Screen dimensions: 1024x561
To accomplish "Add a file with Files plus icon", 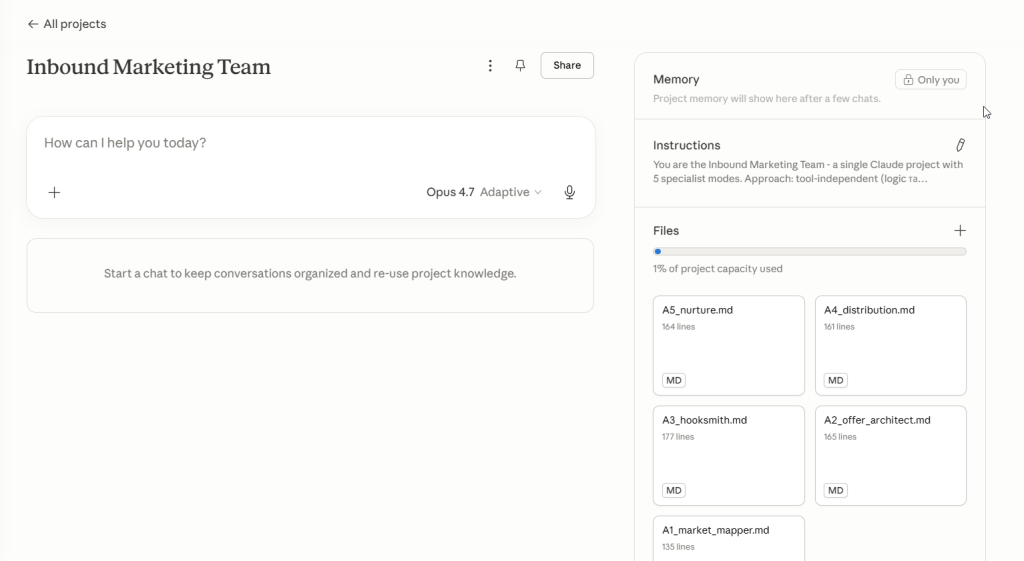I will pyautogui.click(x=960, y=231).
